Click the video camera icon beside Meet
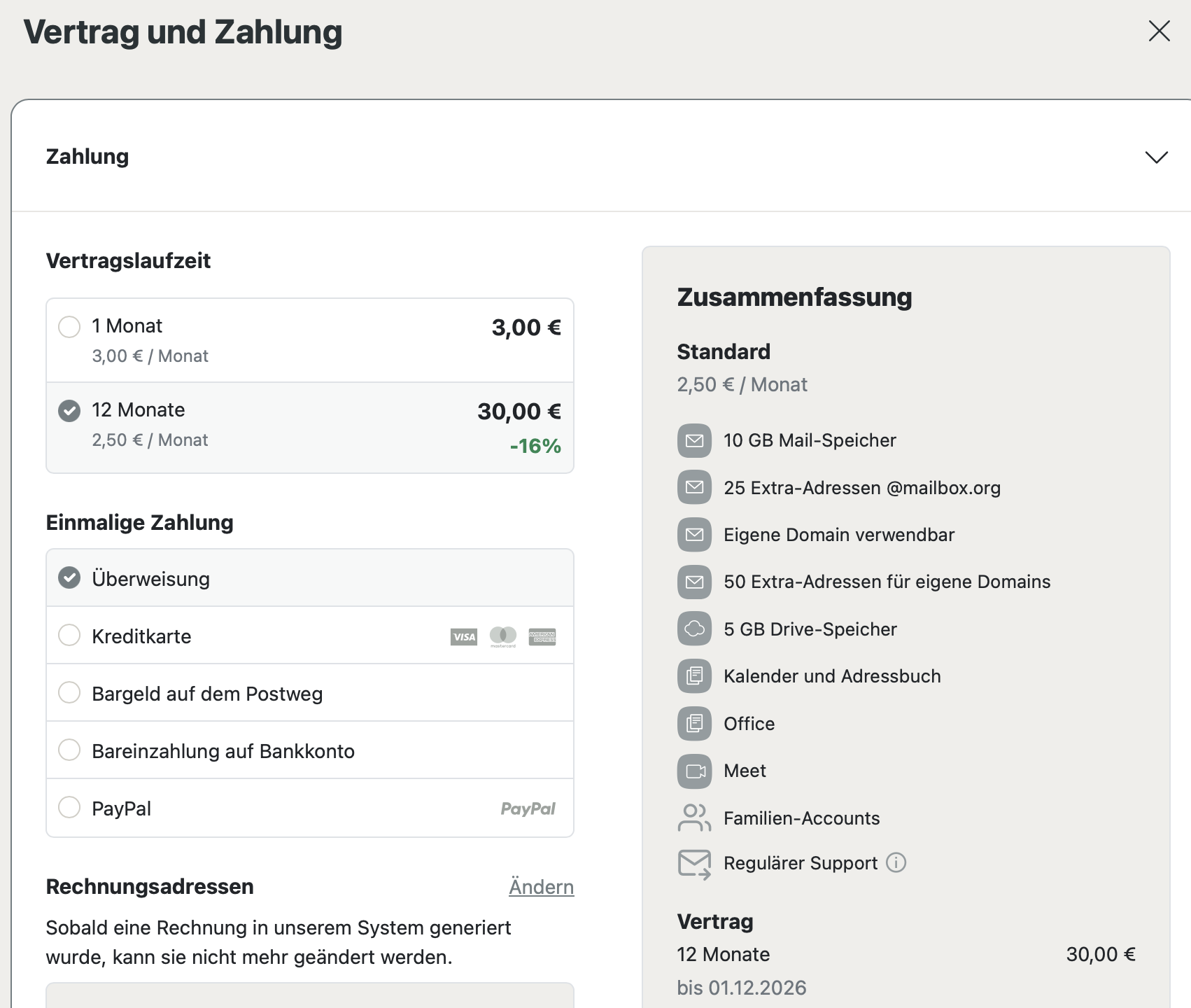This screenshot has width=1191, height=1008. [694, 771]
